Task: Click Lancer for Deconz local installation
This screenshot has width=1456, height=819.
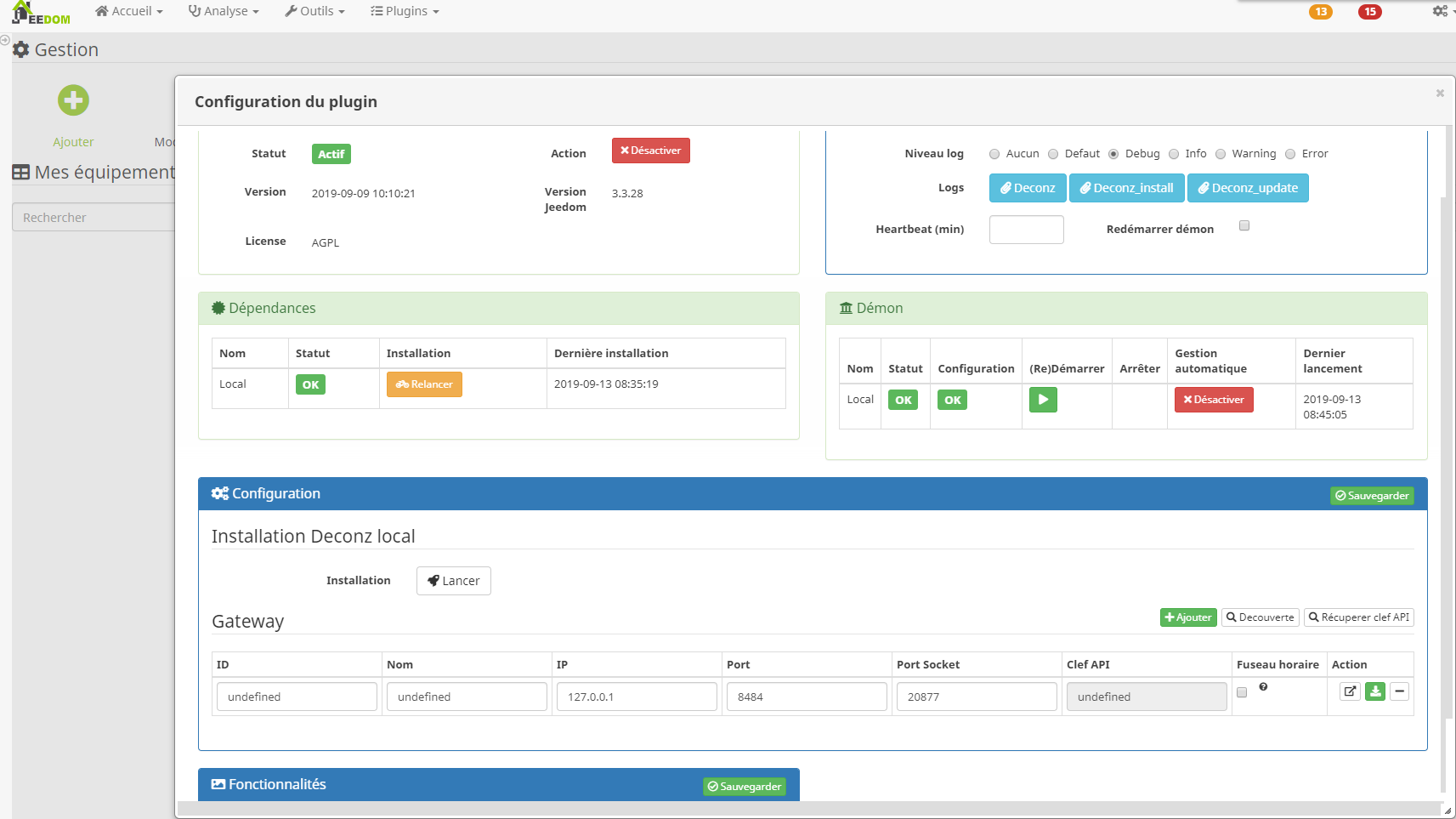Action: pyautogui.click(x=454, y=581)
